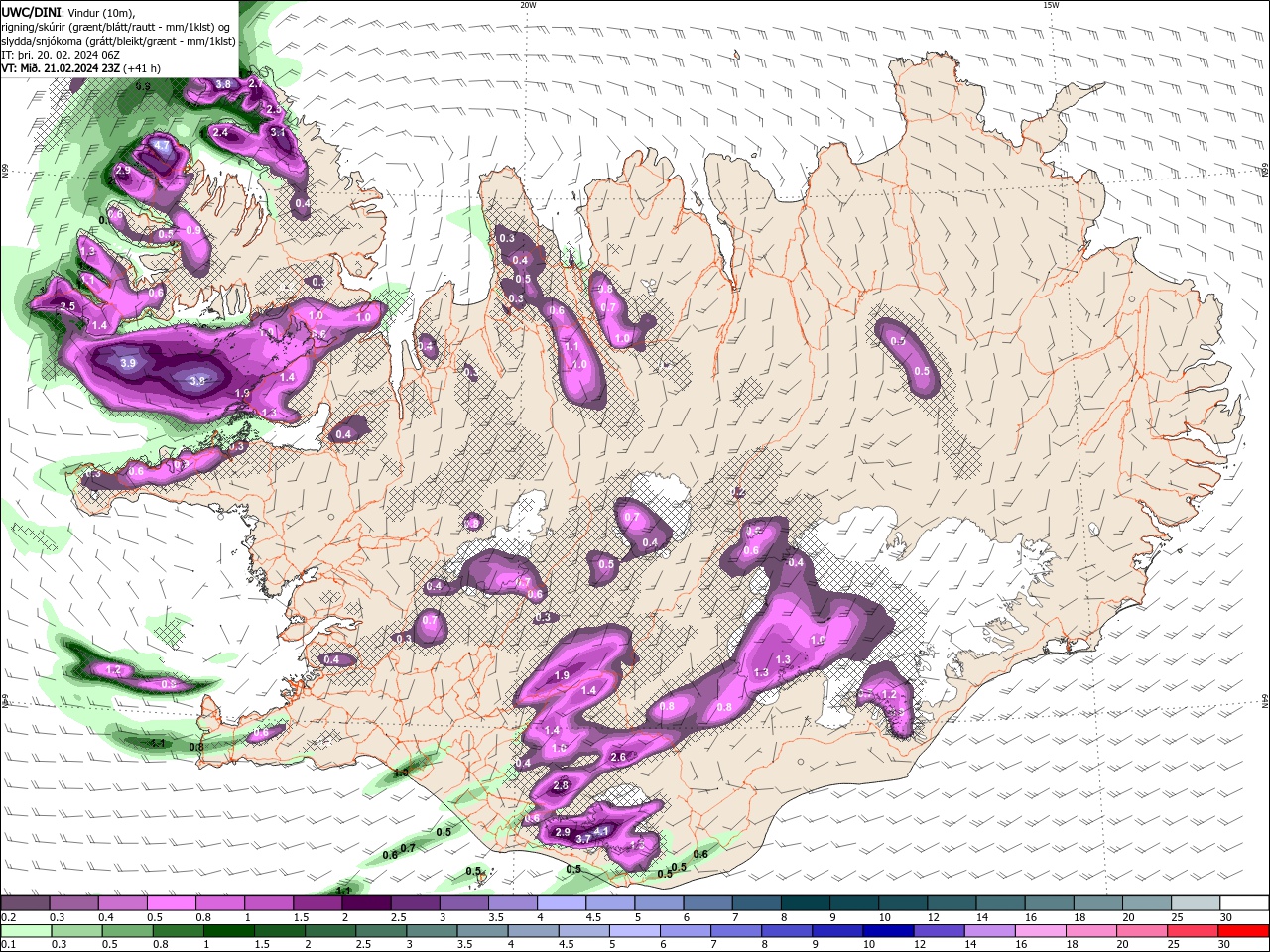Screen dimensions: 1270x952
Task: Click the orchid 0.4 swatch in upper legend
Action: point(123,903)
